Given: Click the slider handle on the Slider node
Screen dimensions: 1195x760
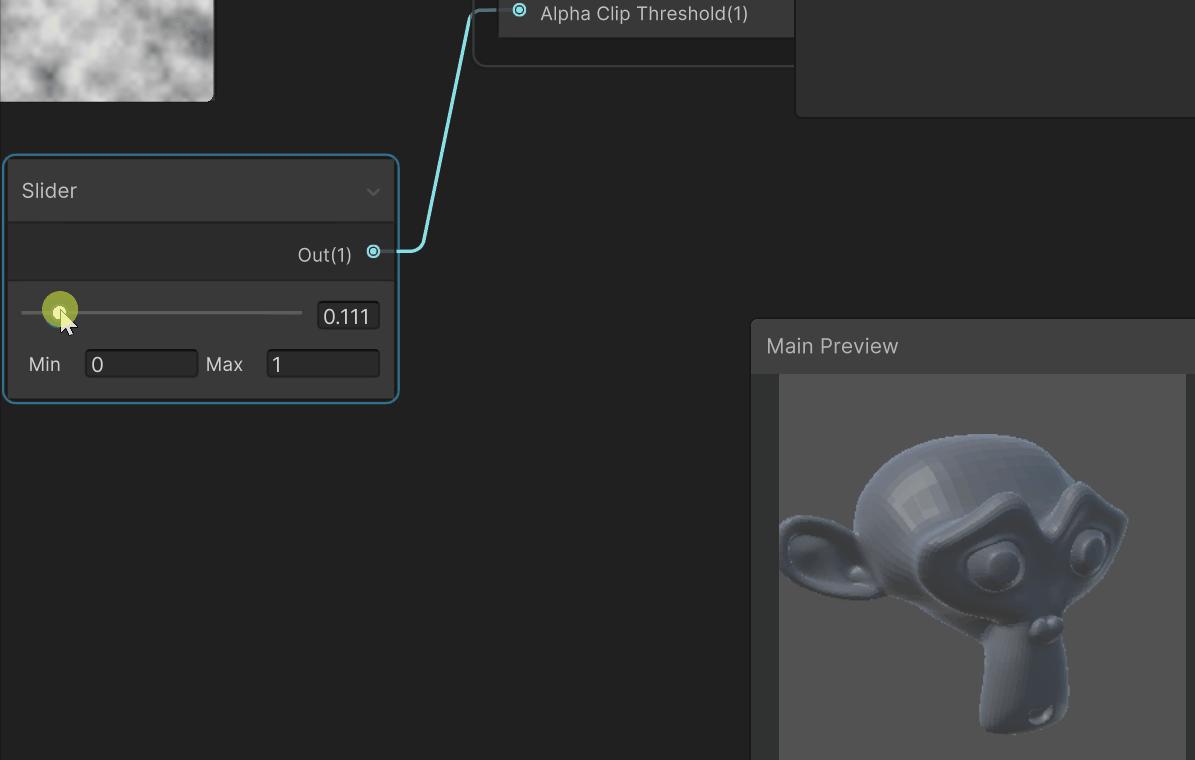Looking at the screenshot, I should (x=59, y=310).
